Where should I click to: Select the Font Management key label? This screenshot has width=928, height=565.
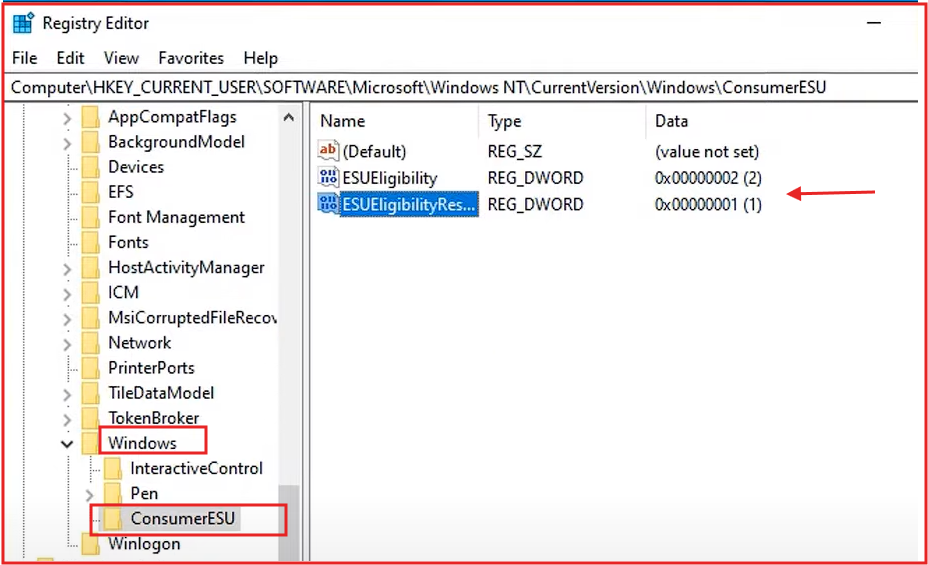tap(176, 218)
